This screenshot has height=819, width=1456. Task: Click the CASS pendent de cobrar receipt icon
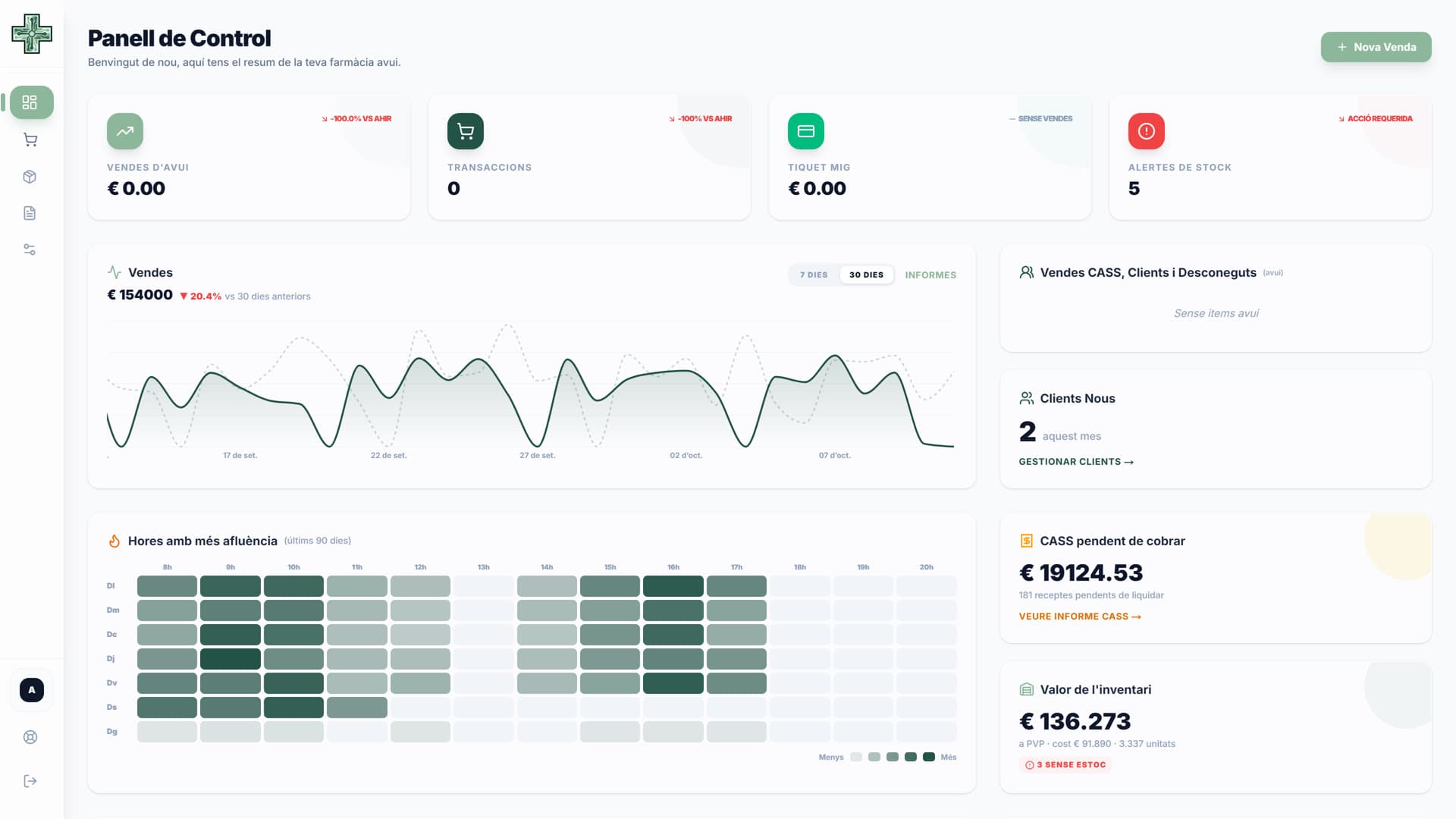pyautogui.click(x=1026, y=541)
